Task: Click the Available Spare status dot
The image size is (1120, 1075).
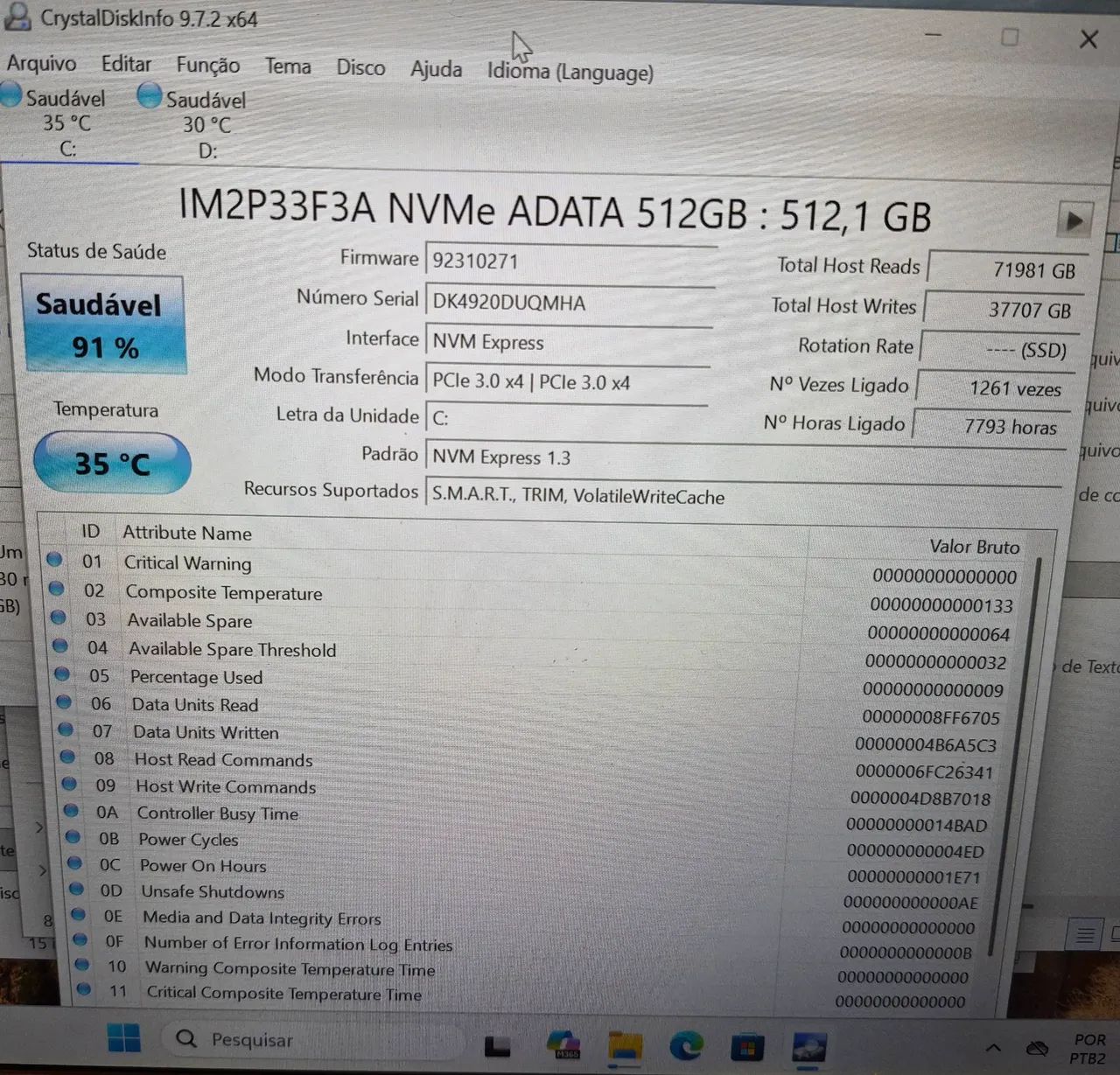Action: click(59, 618)
